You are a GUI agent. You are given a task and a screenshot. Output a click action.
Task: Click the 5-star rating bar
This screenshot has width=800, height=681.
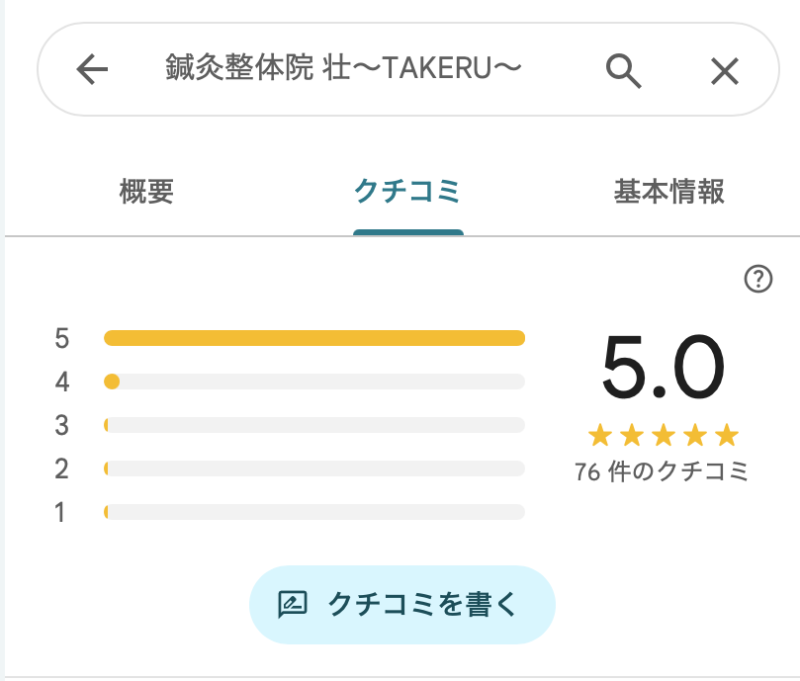pyautogui.click(x=314, y=338)
